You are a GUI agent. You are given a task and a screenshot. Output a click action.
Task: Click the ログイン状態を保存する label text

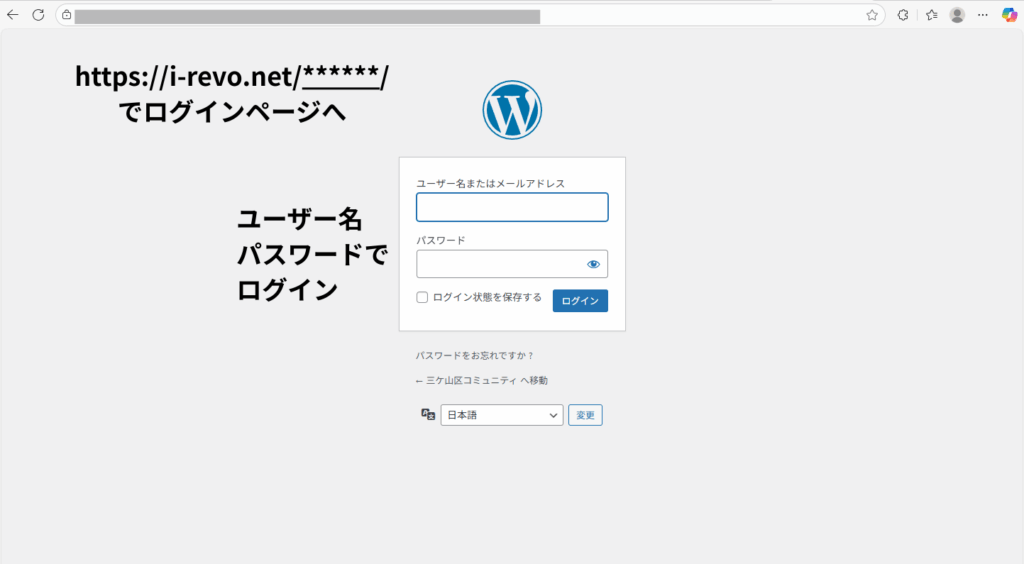[x=487, y=297]
